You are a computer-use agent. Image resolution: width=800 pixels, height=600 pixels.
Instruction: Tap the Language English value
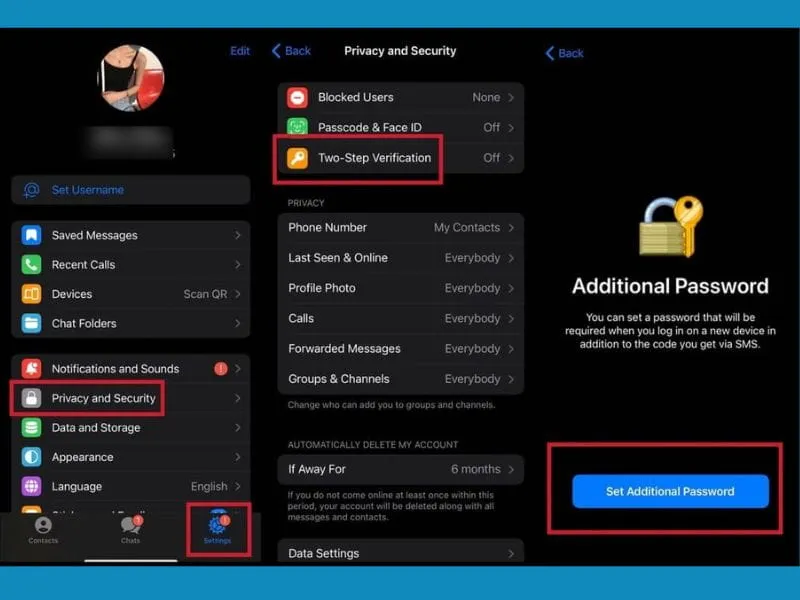[x=209, y=486]
